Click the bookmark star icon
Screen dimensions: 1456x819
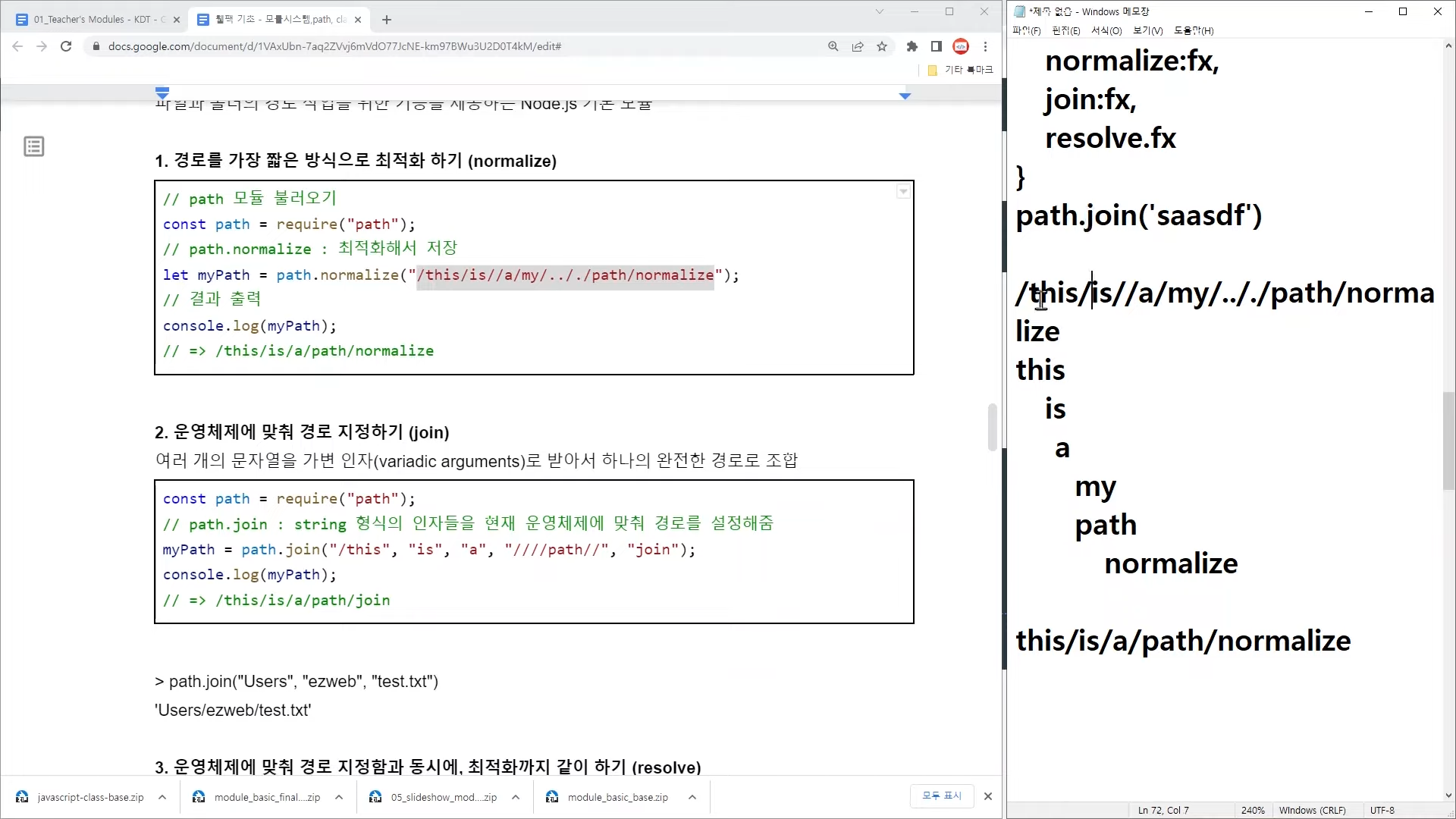[882, 46]
